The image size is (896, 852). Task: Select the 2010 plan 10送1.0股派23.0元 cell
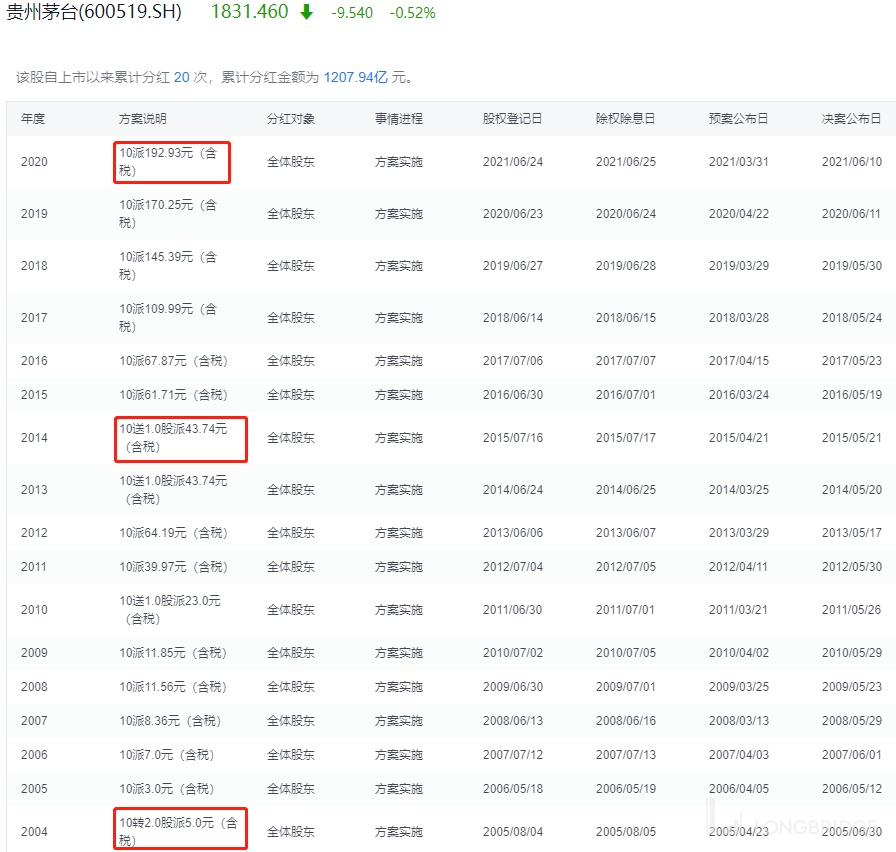170,610
